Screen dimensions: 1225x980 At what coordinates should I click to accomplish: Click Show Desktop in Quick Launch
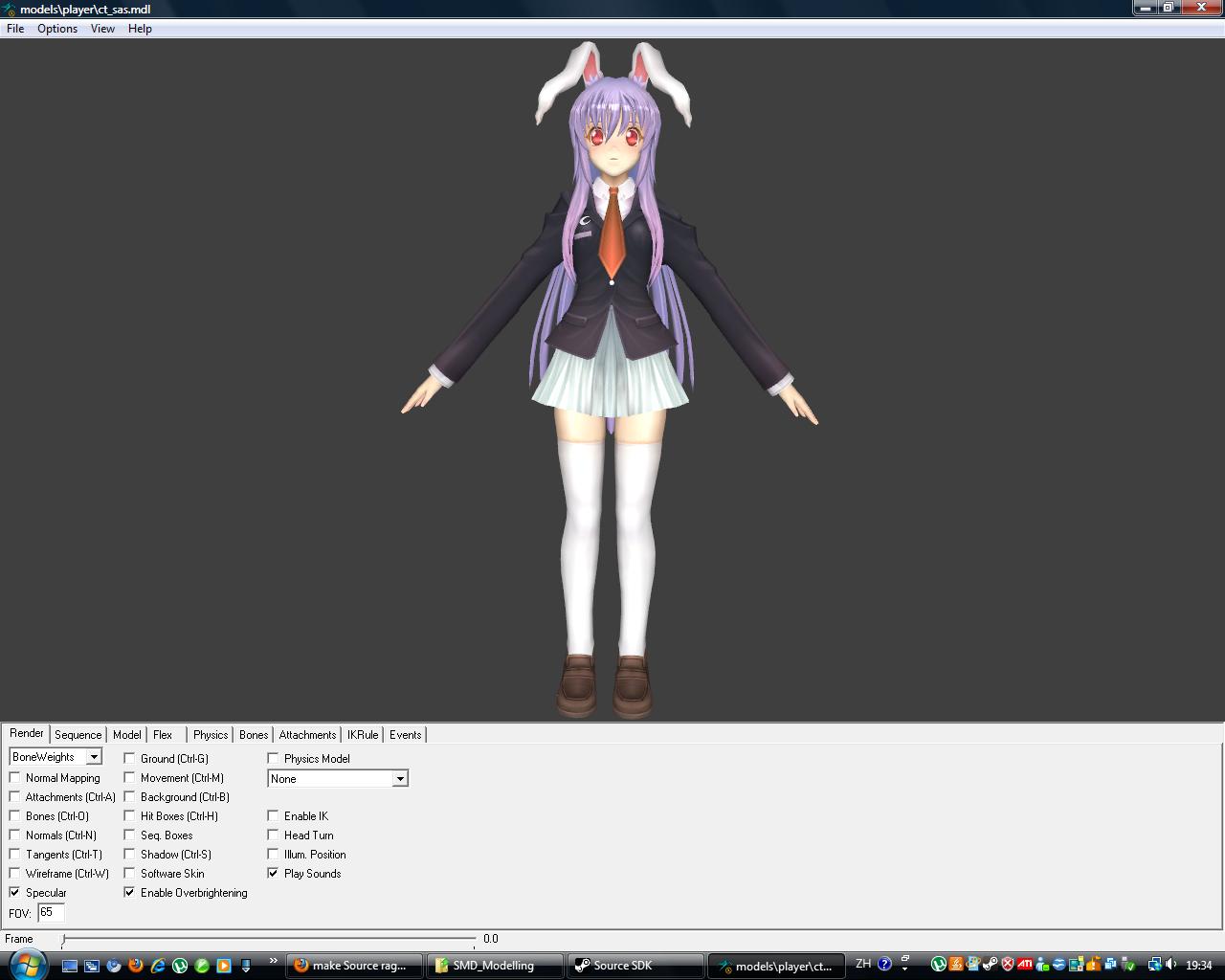70,966
